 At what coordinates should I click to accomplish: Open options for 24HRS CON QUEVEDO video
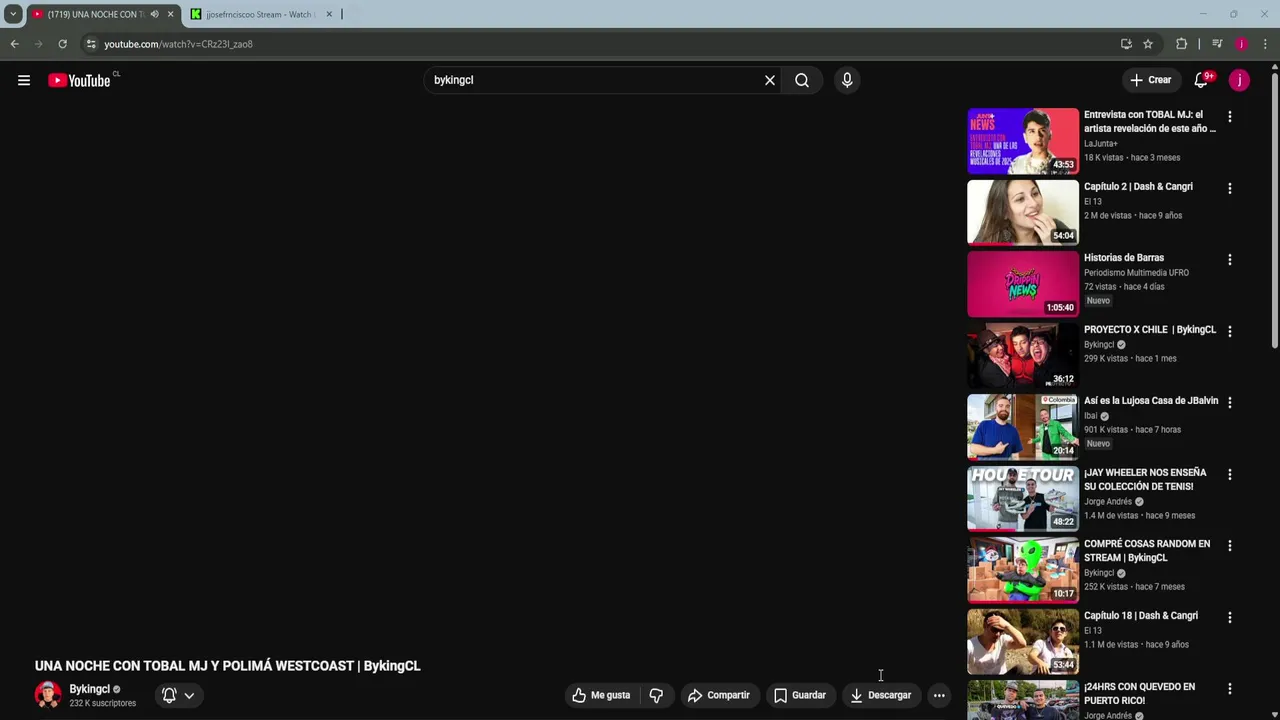coord(1230,688)
